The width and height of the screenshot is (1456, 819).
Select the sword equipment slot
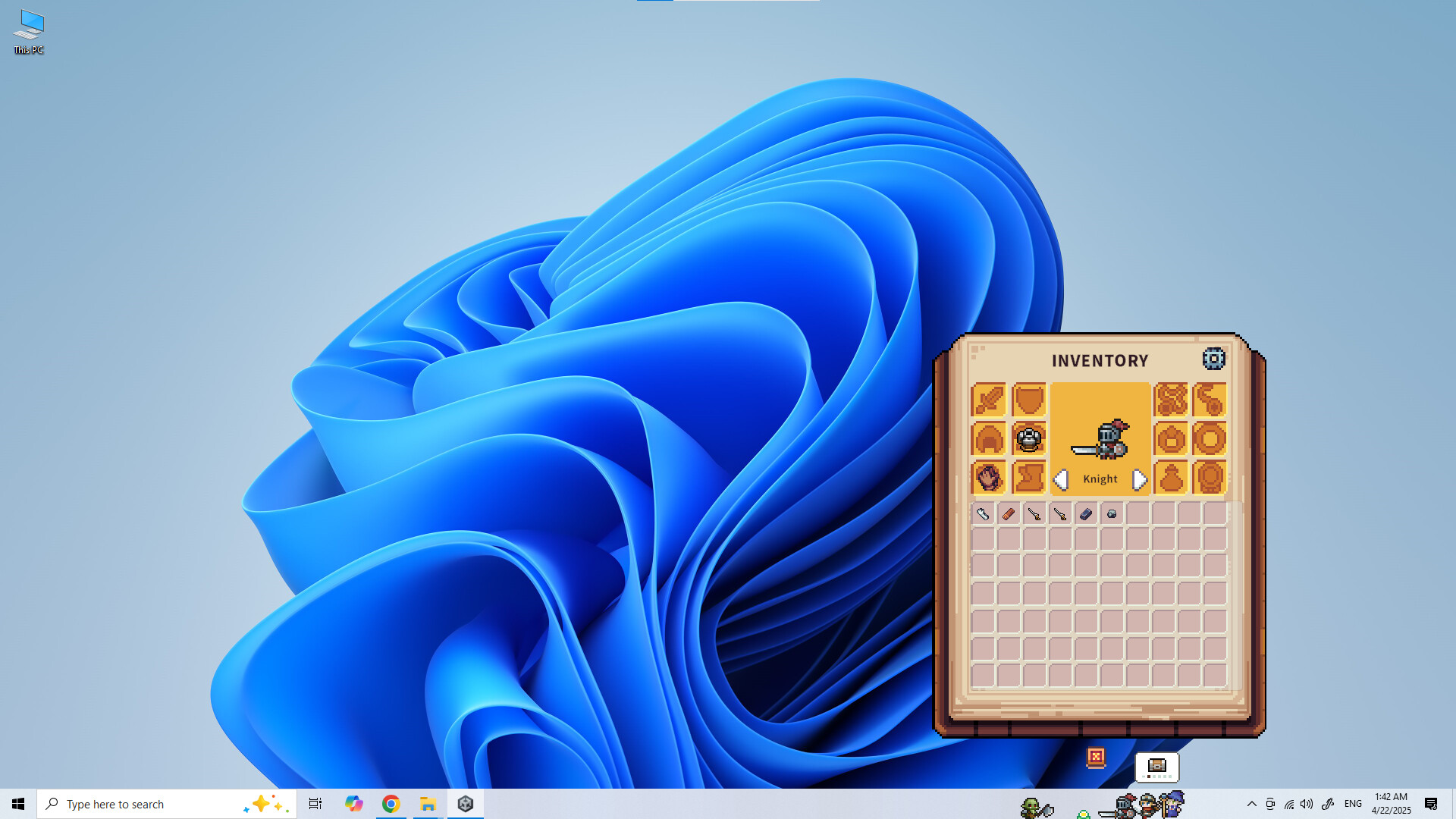990,400
